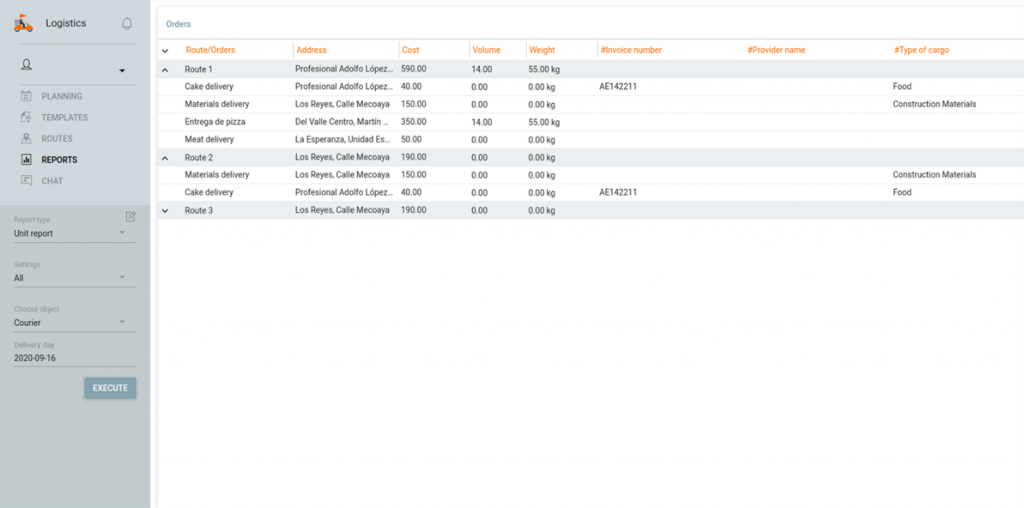Click the Planning calendar icon
Image resolution: width=1024 pixels, height=508 pixels.
26,96
